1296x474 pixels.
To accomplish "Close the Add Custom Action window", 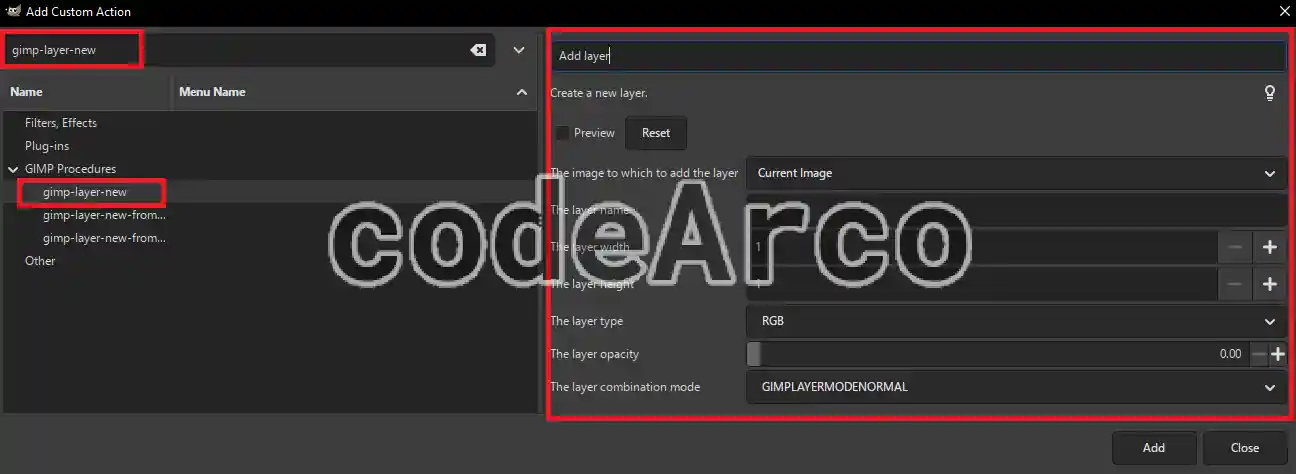I will [x=1284, y=12].
